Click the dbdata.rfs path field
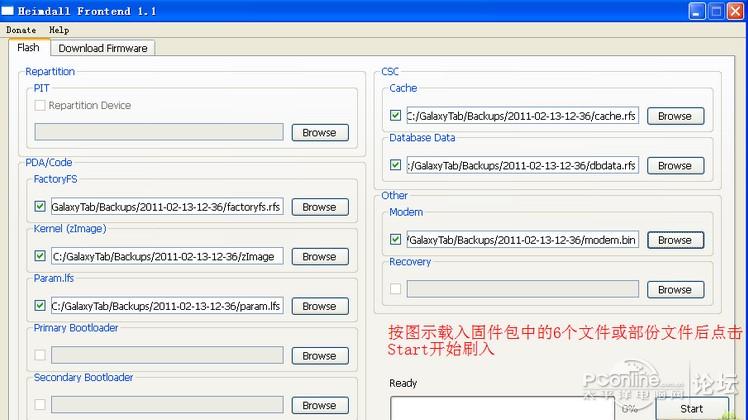Image resolution: width=748 pixels, height=420 pixels. [523, 165]
